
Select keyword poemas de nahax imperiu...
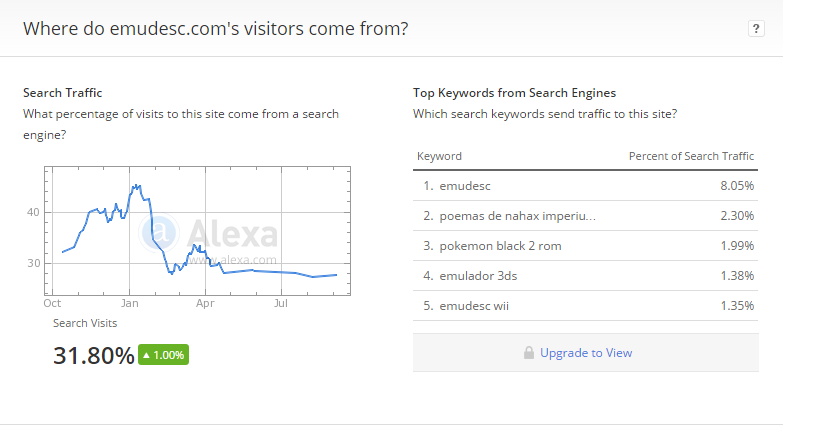coord(518,216)
